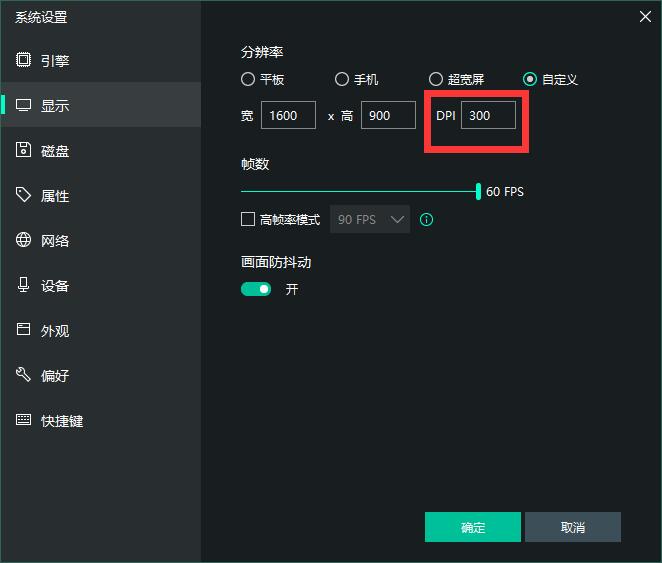Click the frame rate slider handle

click(x=478, y=191)
